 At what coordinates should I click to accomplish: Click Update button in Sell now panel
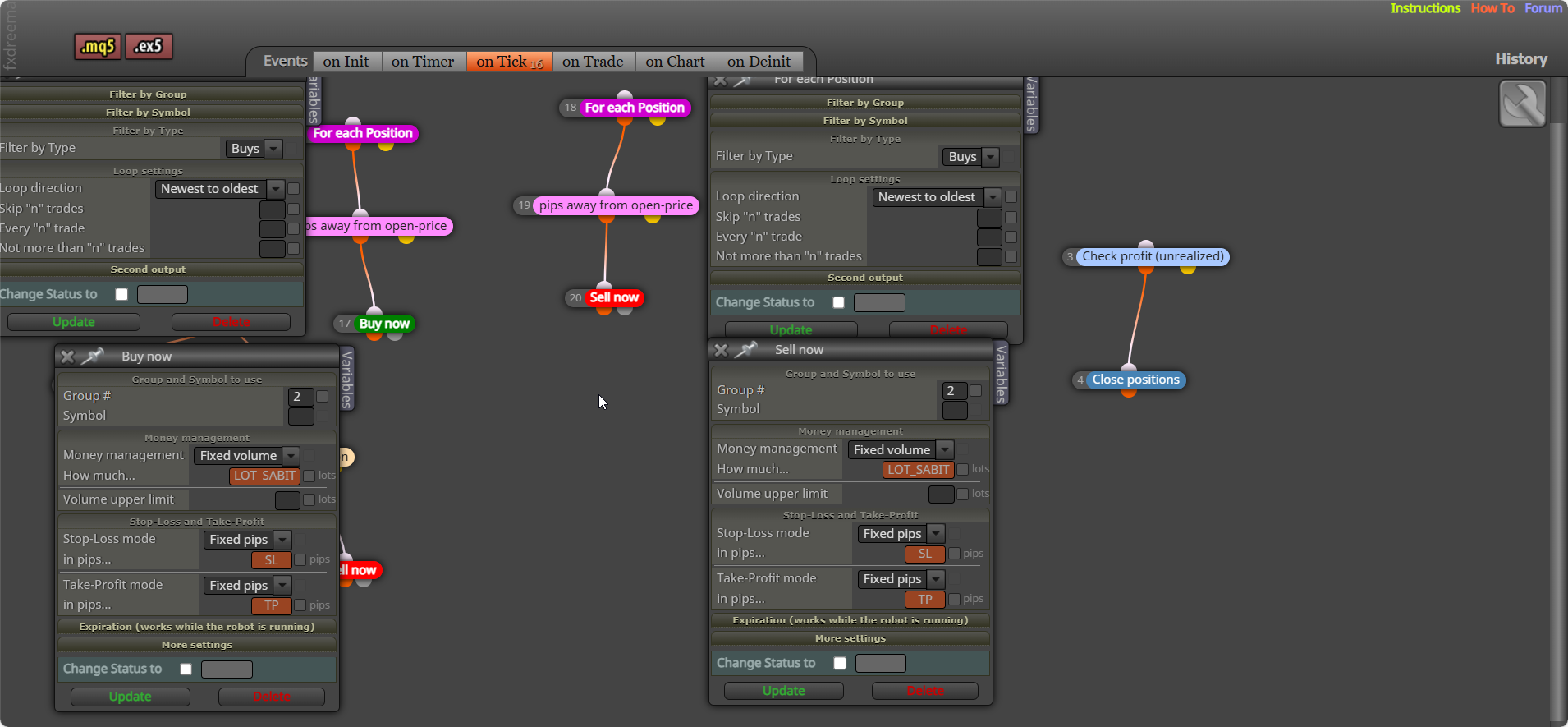coord(784,691)
